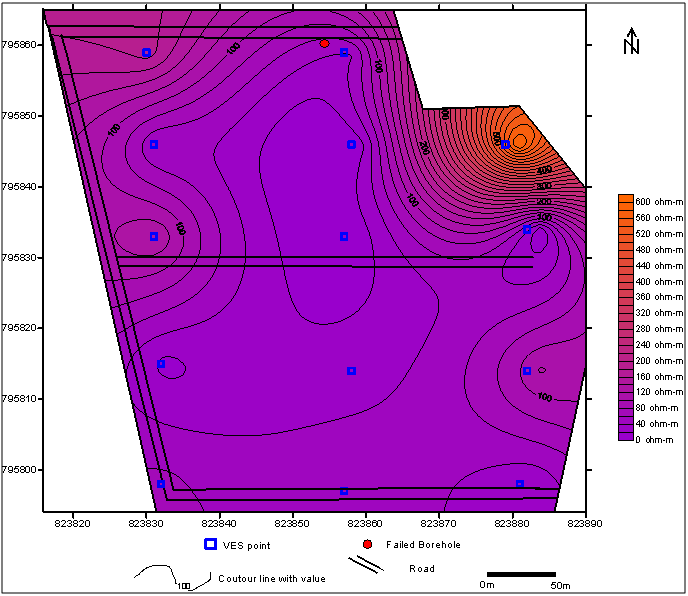Click the '0 ohm-m' legend label

(655, 440)
